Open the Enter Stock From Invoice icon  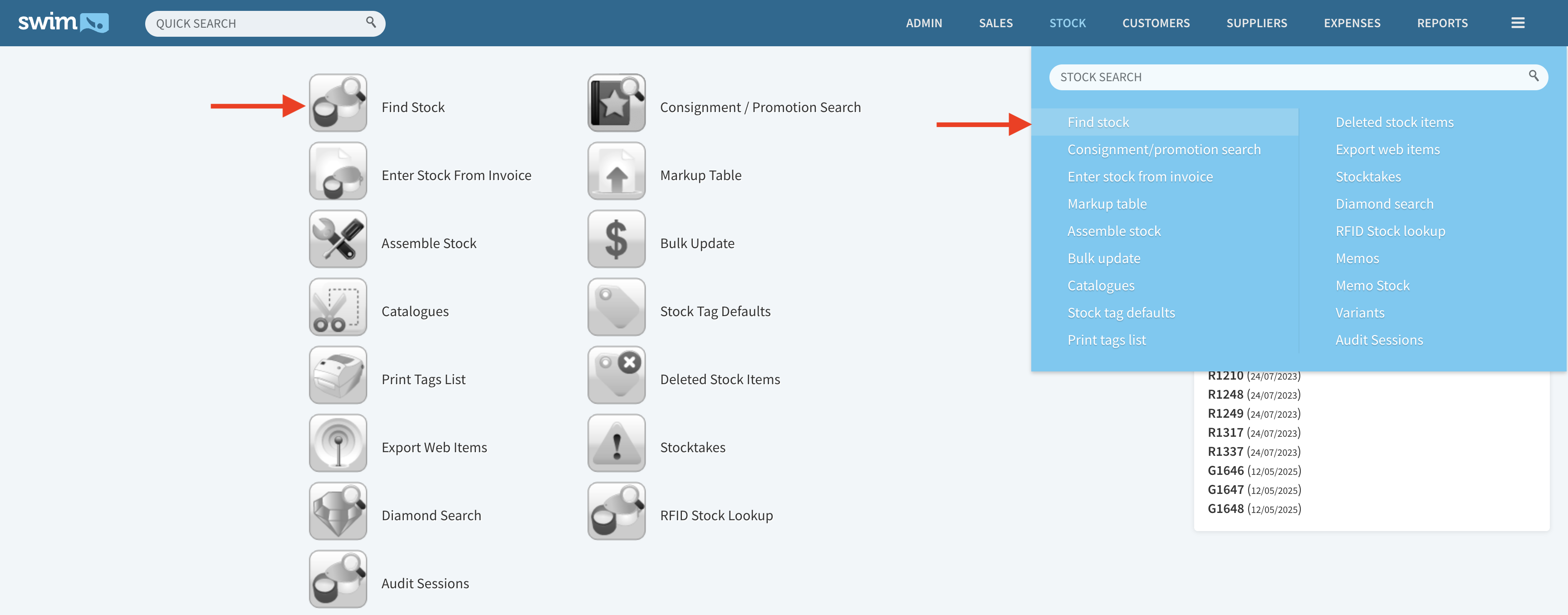click(x=338, y=171)
